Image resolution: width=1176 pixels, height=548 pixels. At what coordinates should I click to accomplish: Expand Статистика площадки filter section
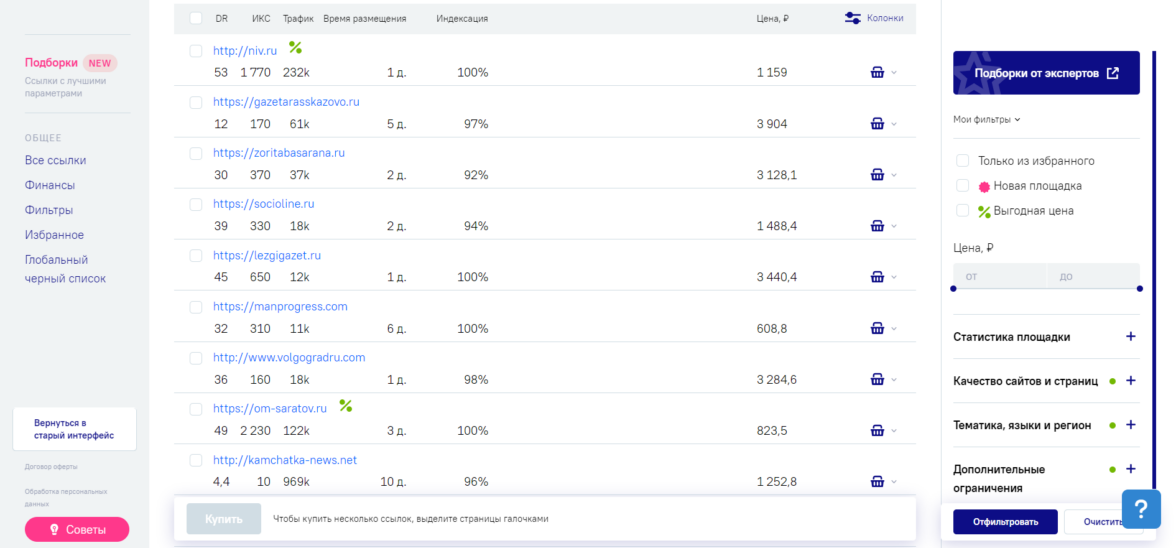pyautogui.click(x=1131, y=337)
